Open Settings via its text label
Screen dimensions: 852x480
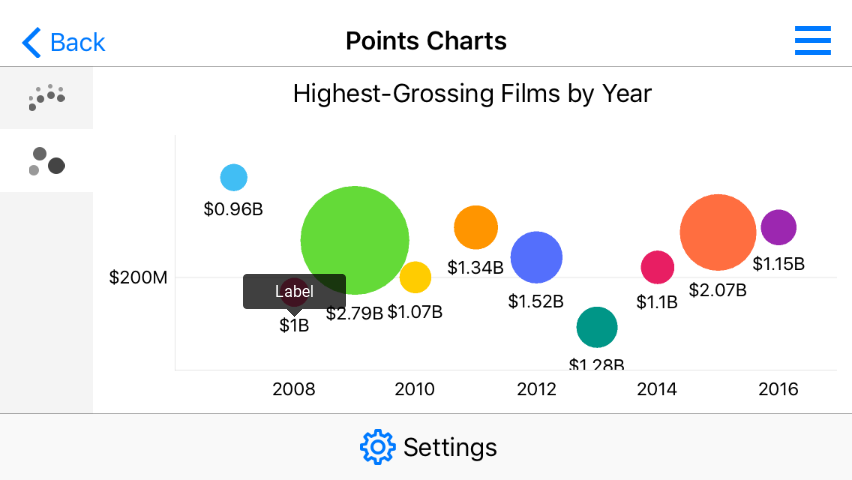click(x=450, y=447)
